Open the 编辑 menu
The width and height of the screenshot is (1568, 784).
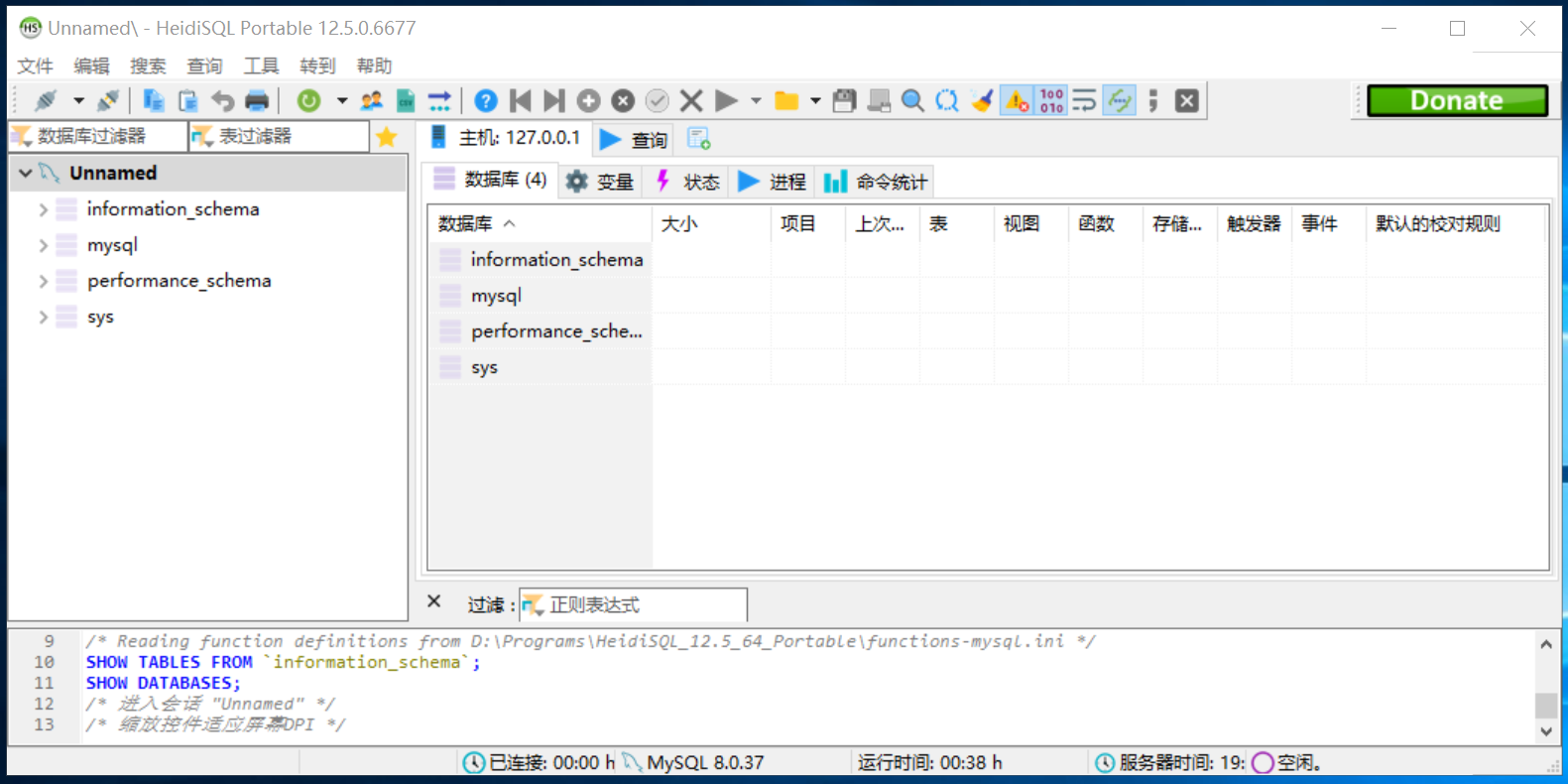91,65
